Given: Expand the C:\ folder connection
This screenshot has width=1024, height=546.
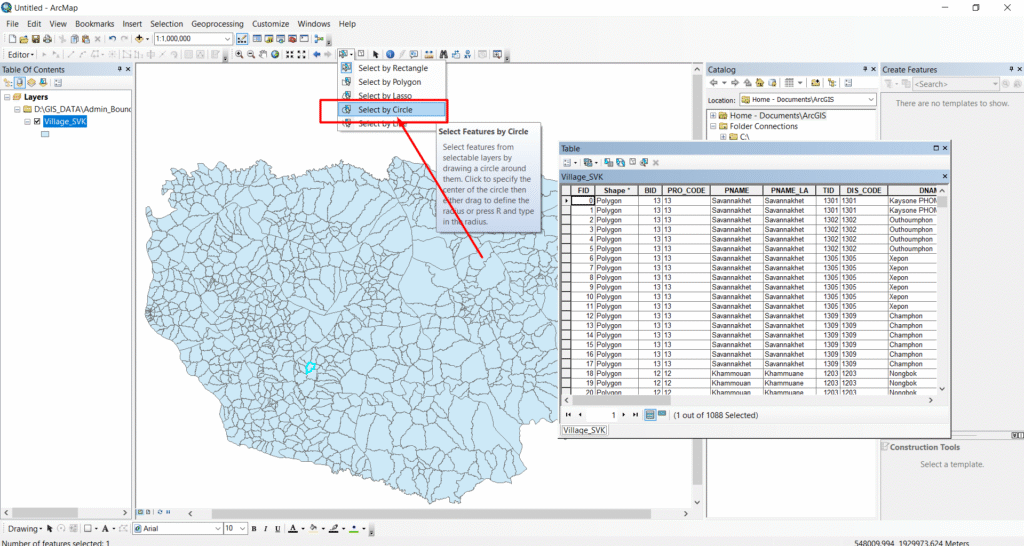Looking at the screenshot, I should pyautogui.click(x=723, y=137).
